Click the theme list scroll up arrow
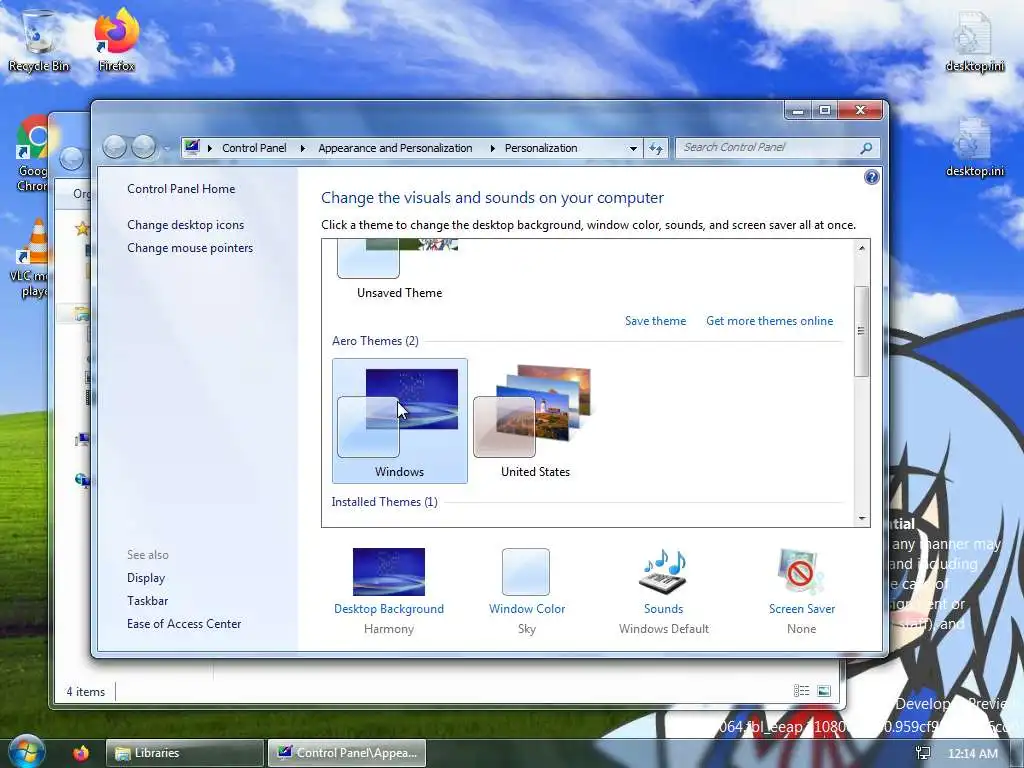Image resolution: width=1024 pixels, height=768 pixels. click(861, 248)
